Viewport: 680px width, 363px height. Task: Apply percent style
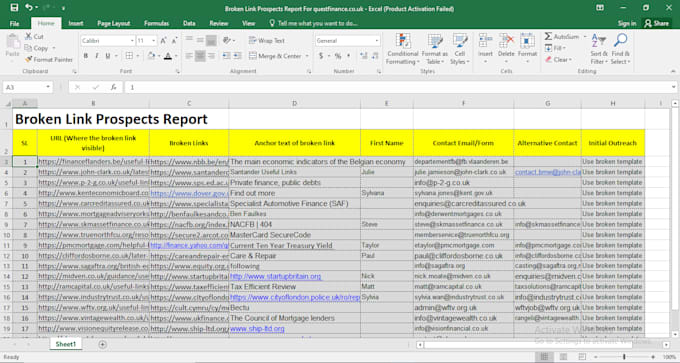point(338,56)
